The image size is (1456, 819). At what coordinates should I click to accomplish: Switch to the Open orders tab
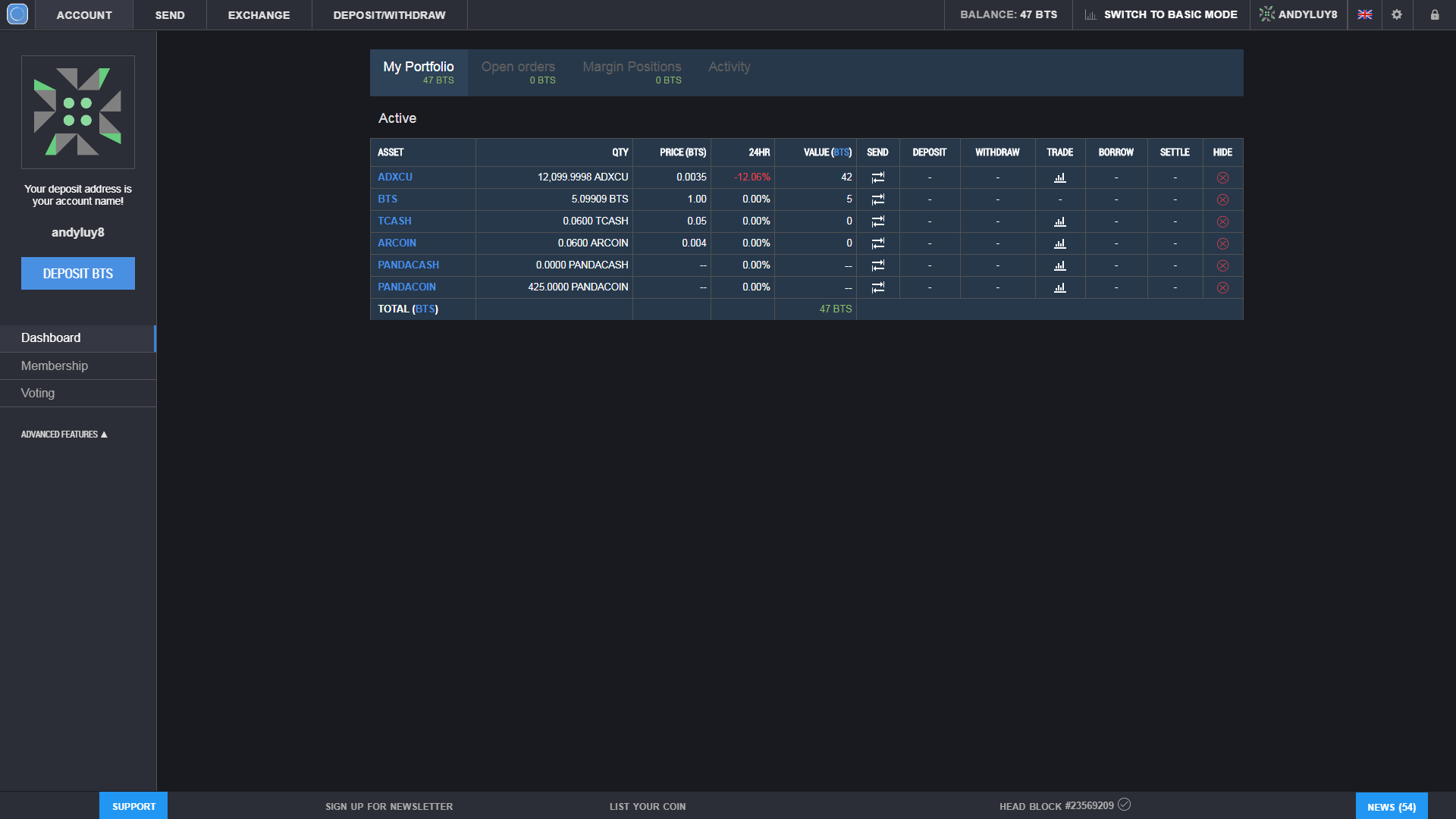pyautogui.click(x=519, y=72)
